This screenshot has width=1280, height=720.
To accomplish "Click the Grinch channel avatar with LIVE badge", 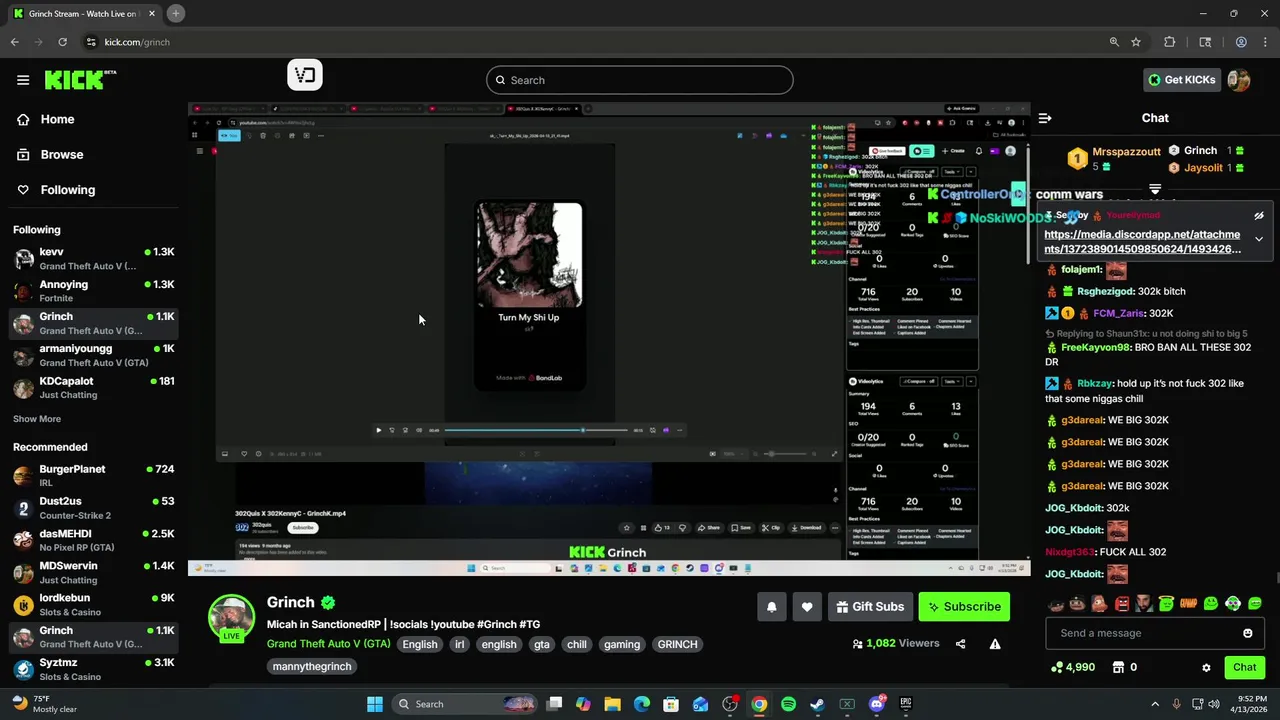I will 231,619.
